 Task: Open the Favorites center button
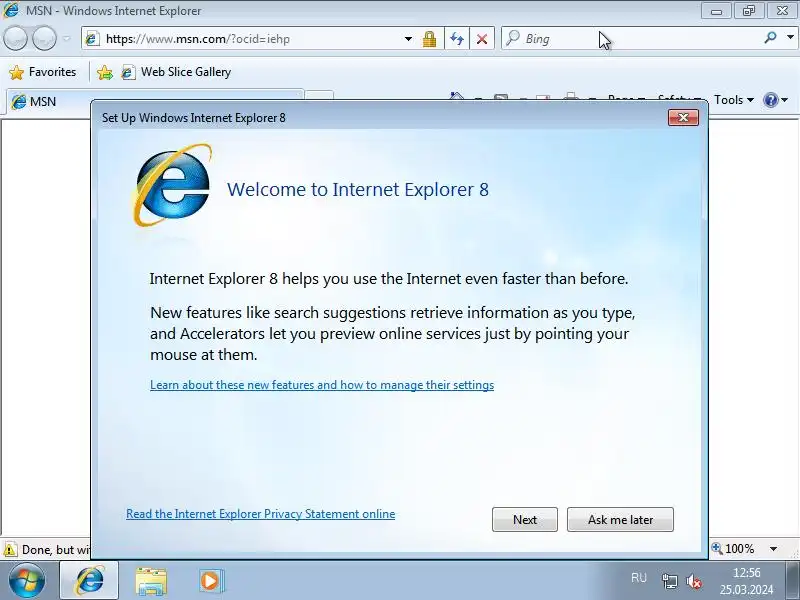tap(43, 72)
